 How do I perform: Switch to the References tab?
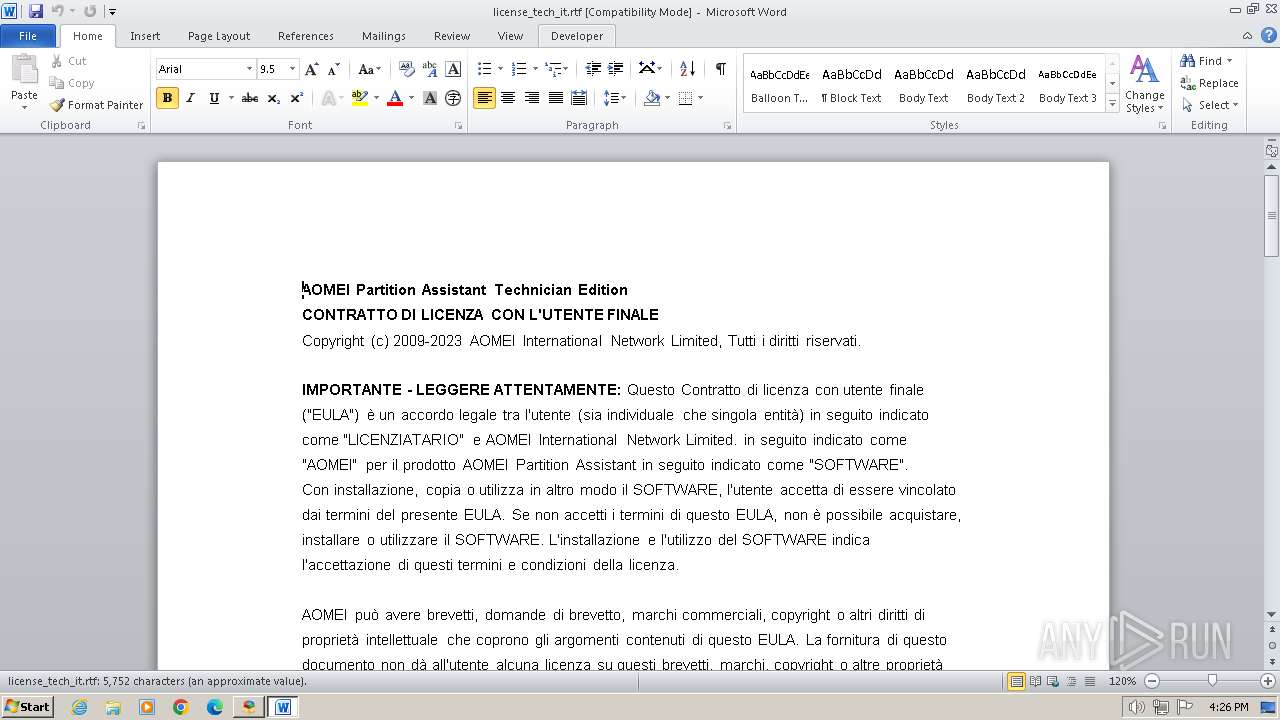(x=306, y=36)
